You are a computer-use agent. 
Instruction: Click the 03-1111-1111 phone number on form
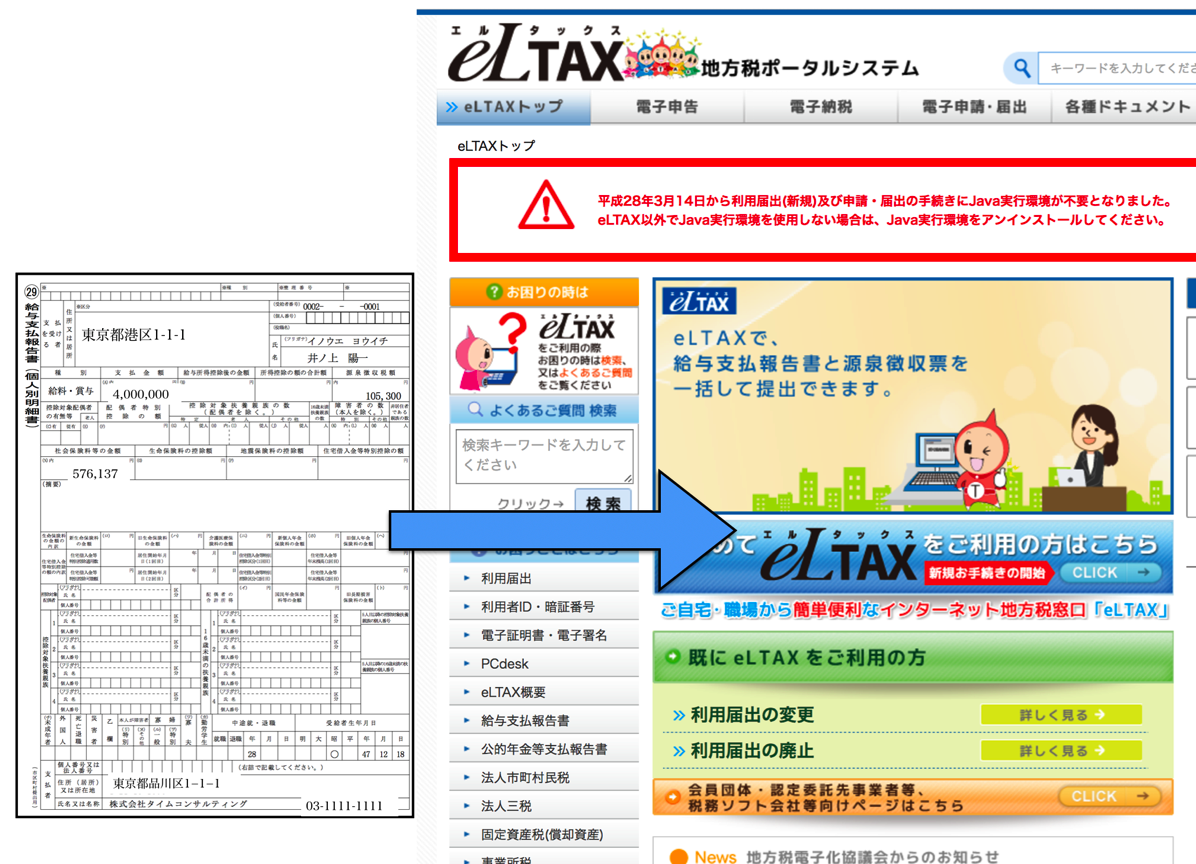click(x=344, y=806)
